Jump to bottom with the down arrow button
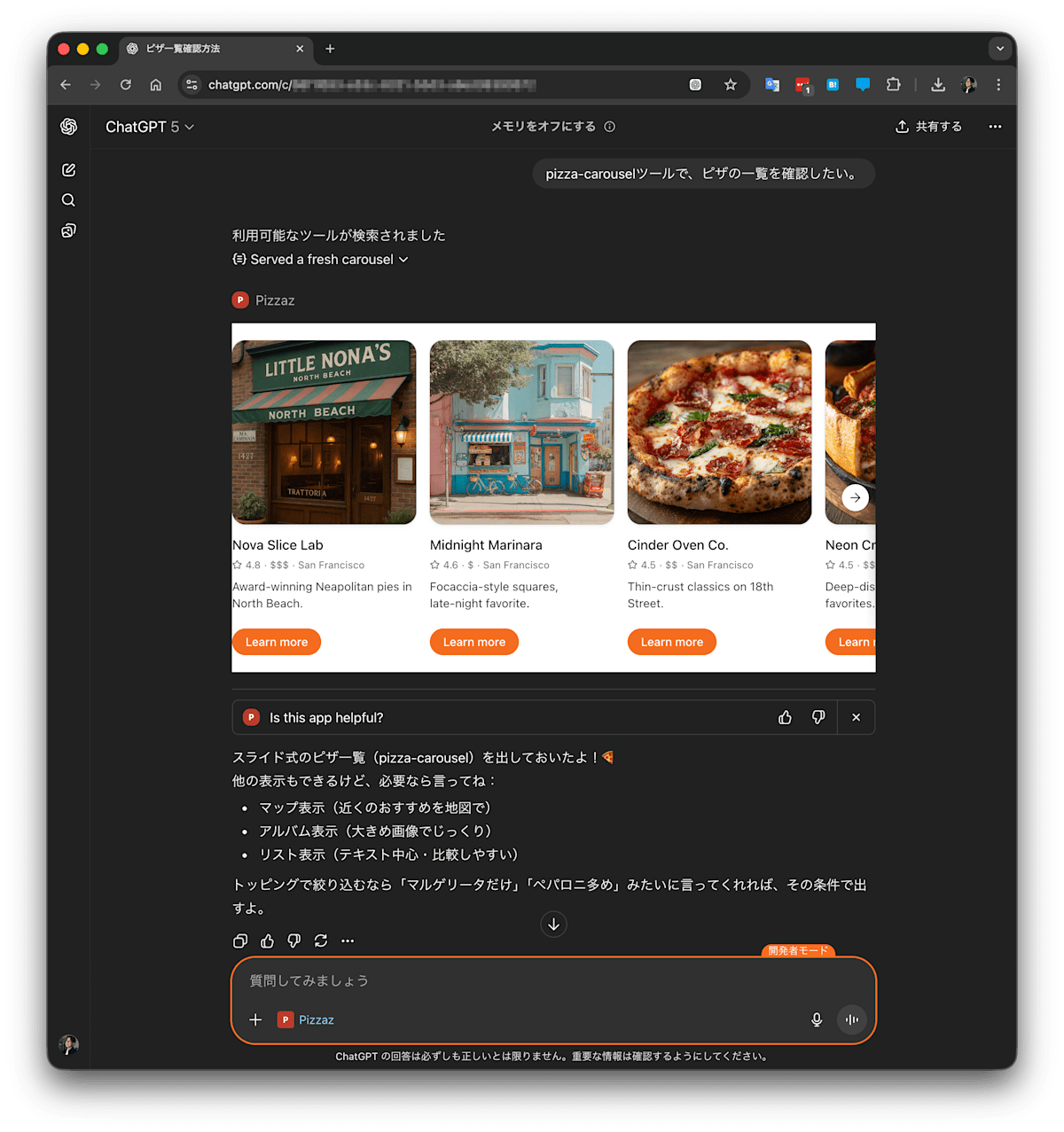The height and width of the screenshot is (1132, 1064). pyautogui.click(x=553, y=925)
